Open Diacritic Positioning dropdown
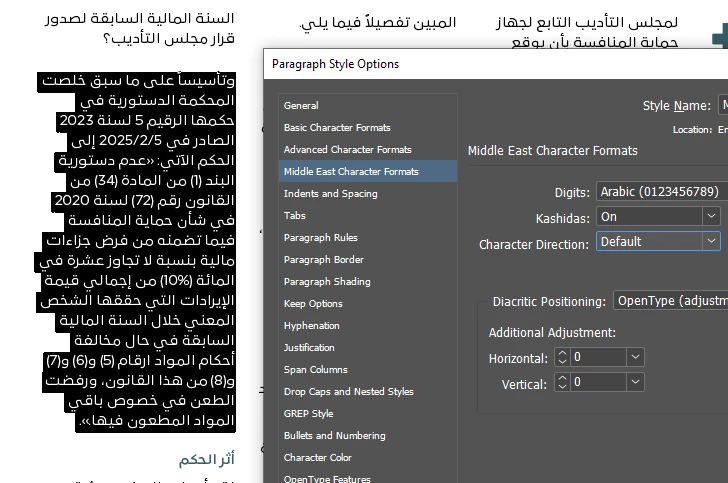This screenshot has width=728, height=483. click(670, 301)
